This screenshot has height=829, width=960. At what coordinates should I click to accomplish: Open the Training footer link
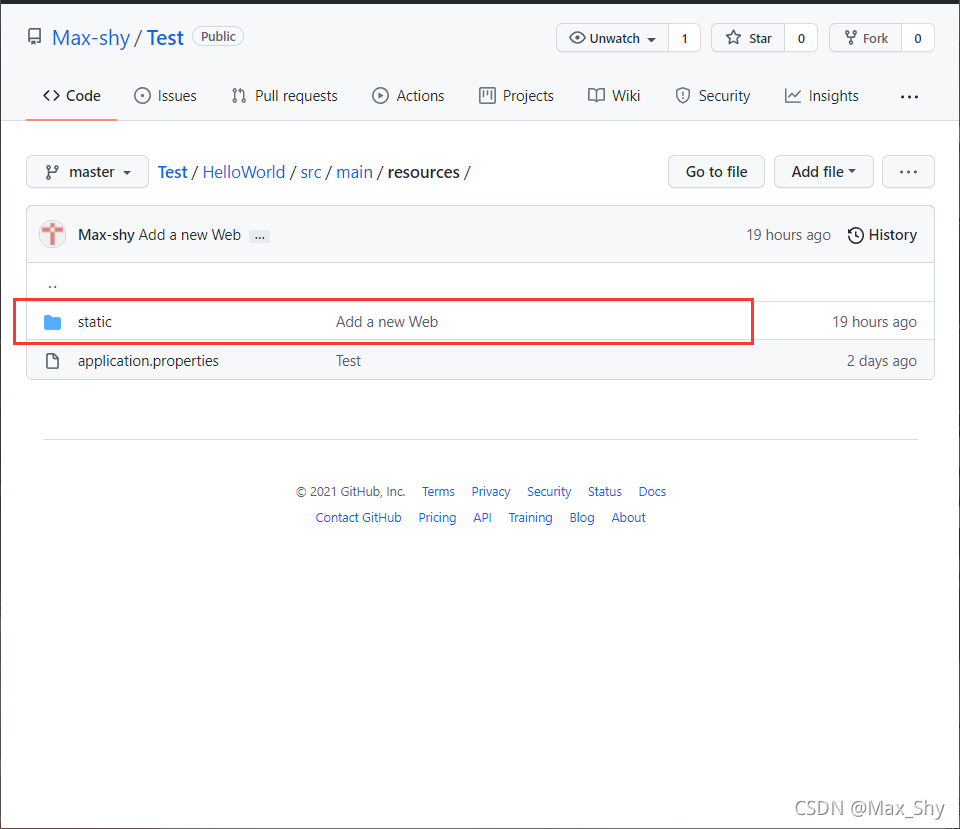coord(530,518)
